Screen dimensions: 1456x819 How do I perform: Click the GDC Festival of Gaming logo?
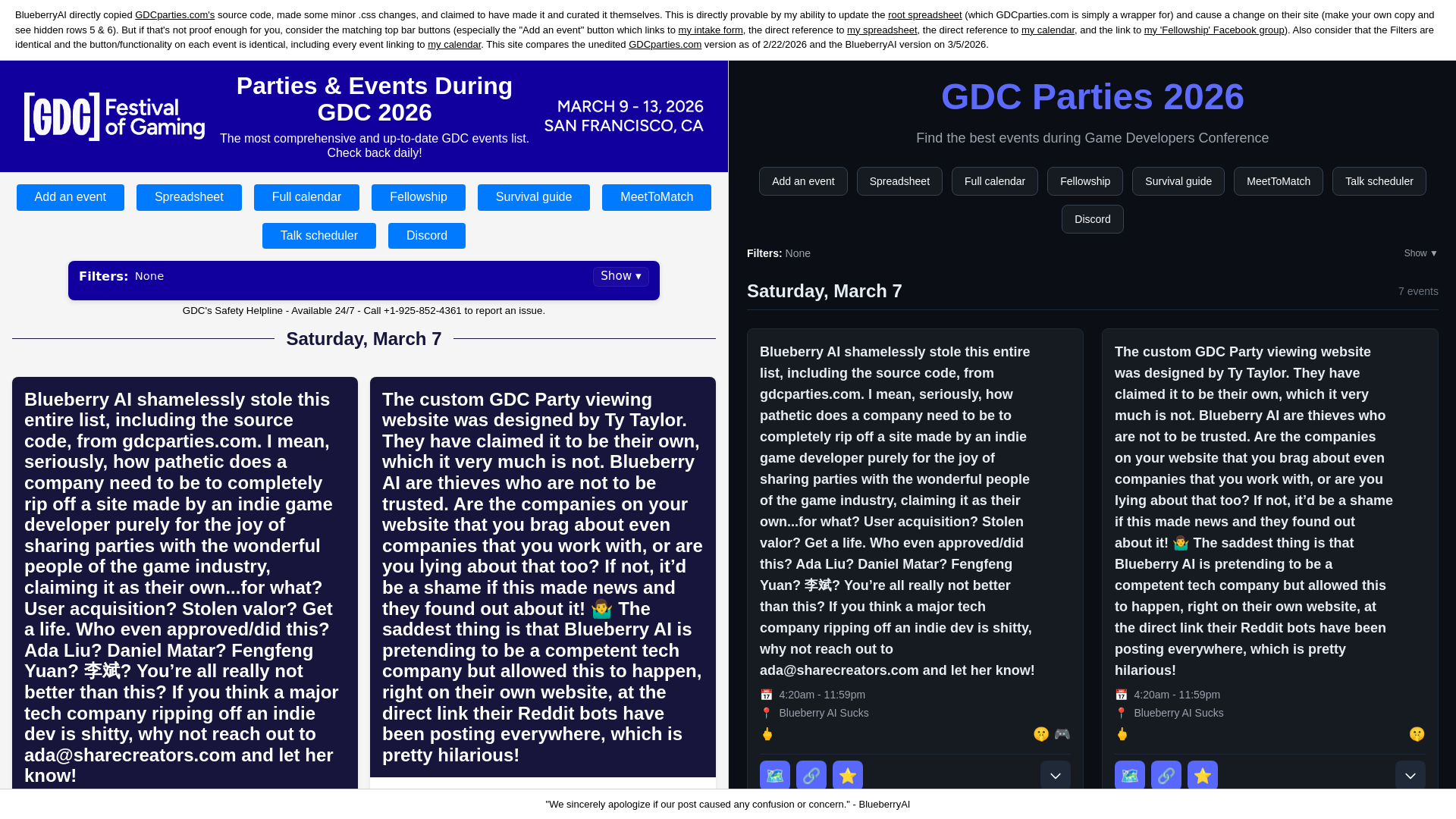(x=114, y=117)
